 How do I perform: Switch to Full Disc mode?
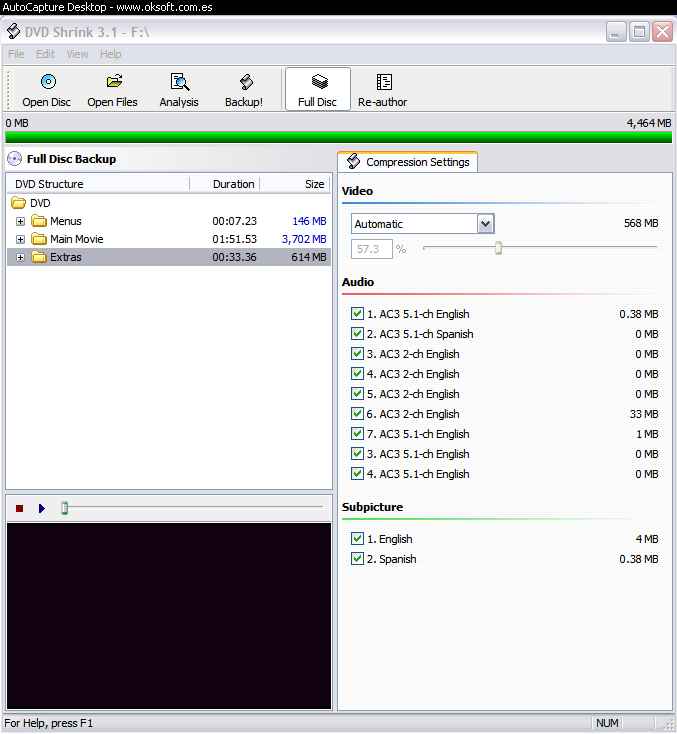click(318, 89)
